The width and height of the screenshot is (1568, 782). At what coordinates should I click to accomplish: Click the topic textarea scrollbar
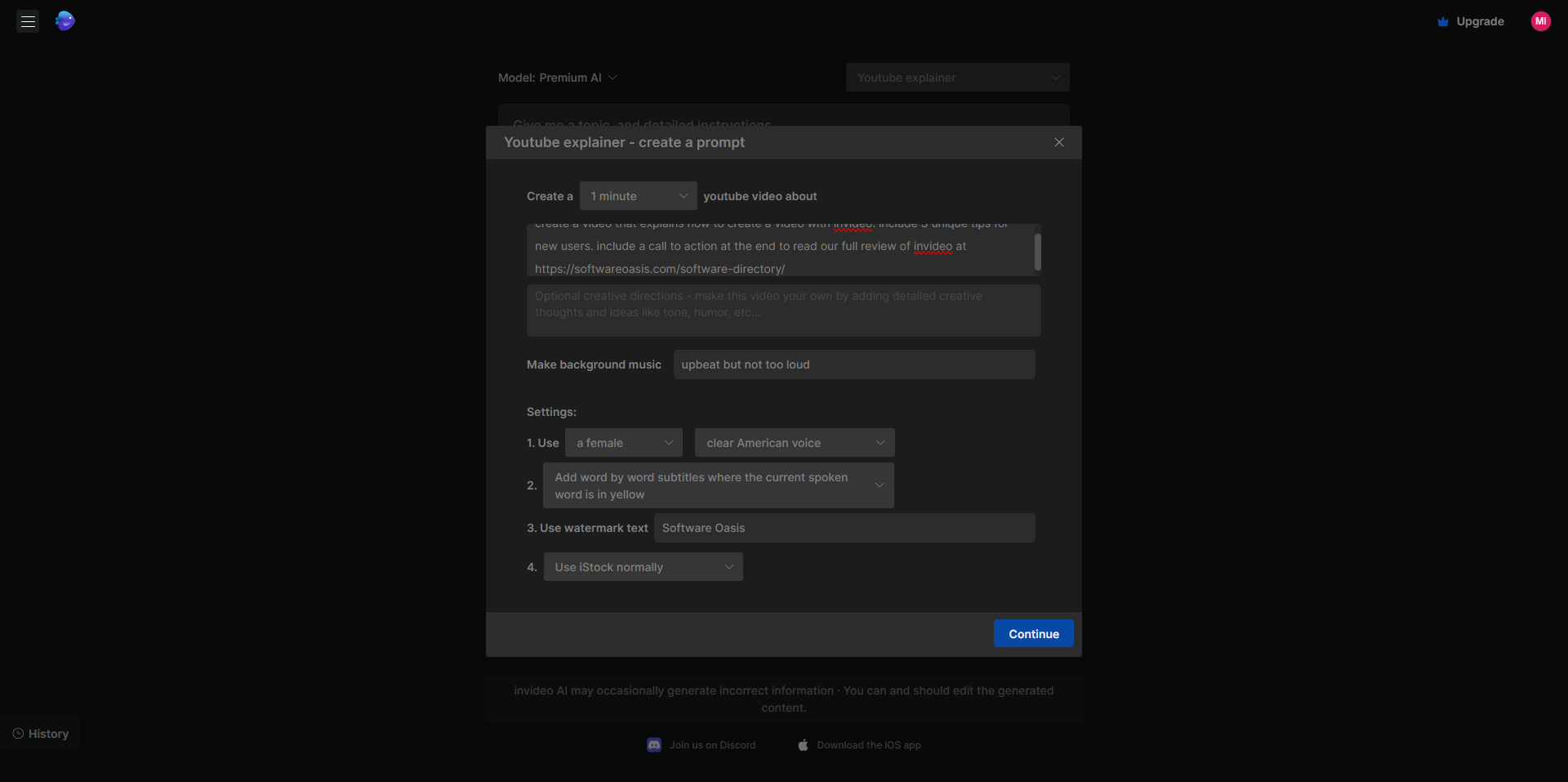[1037, 252]
